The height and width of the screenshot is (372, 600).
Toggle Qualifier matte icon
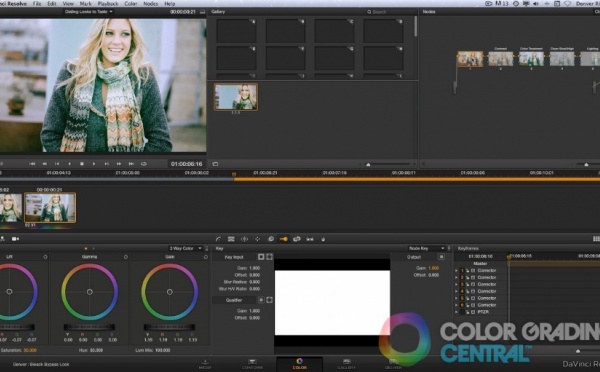[x=261, y=300]
